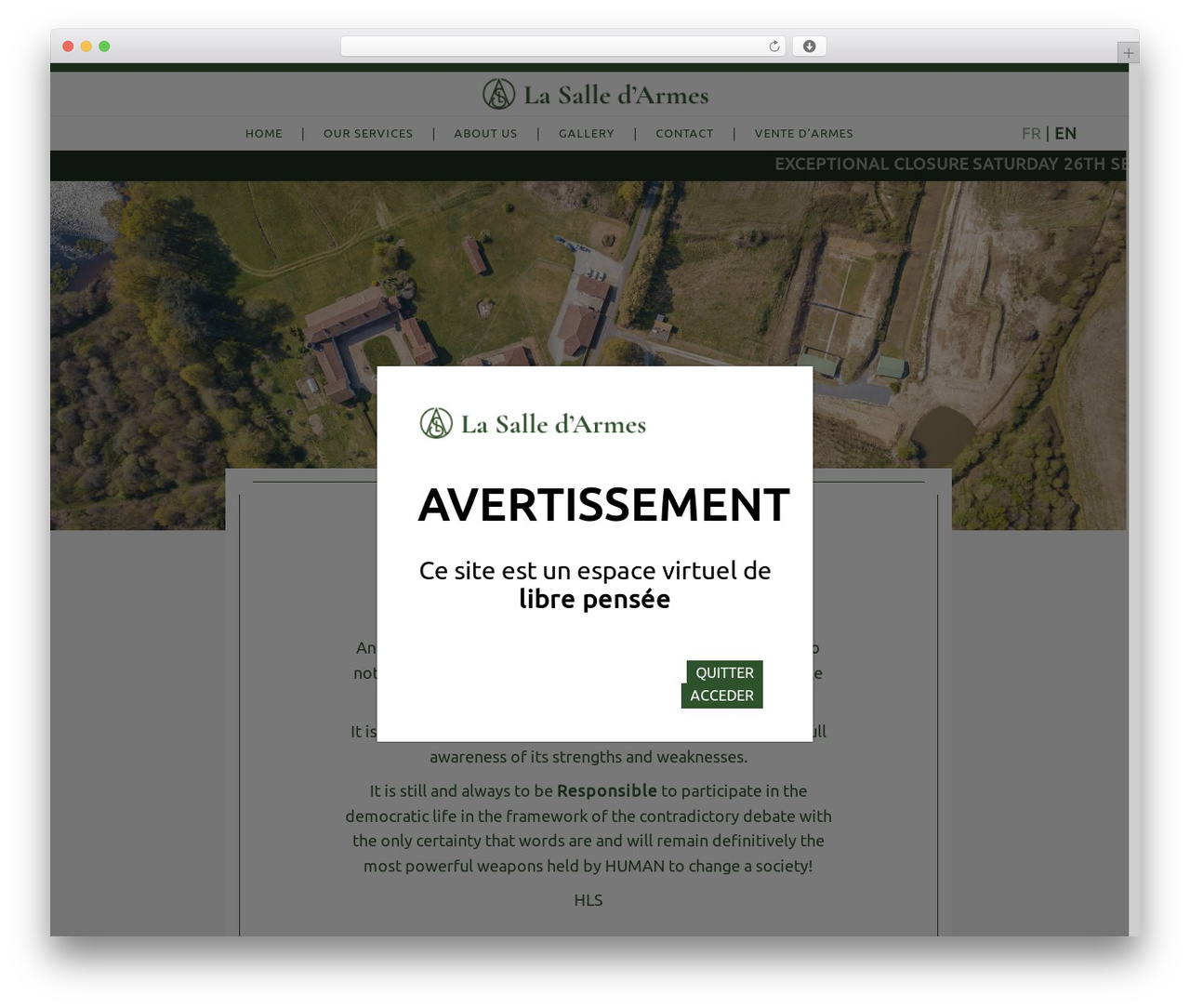The width and height of the screenshot is (1190, 1008).
Task: Click the 'libre pensée' text in the popup
Action: click(x=595, y=600)
